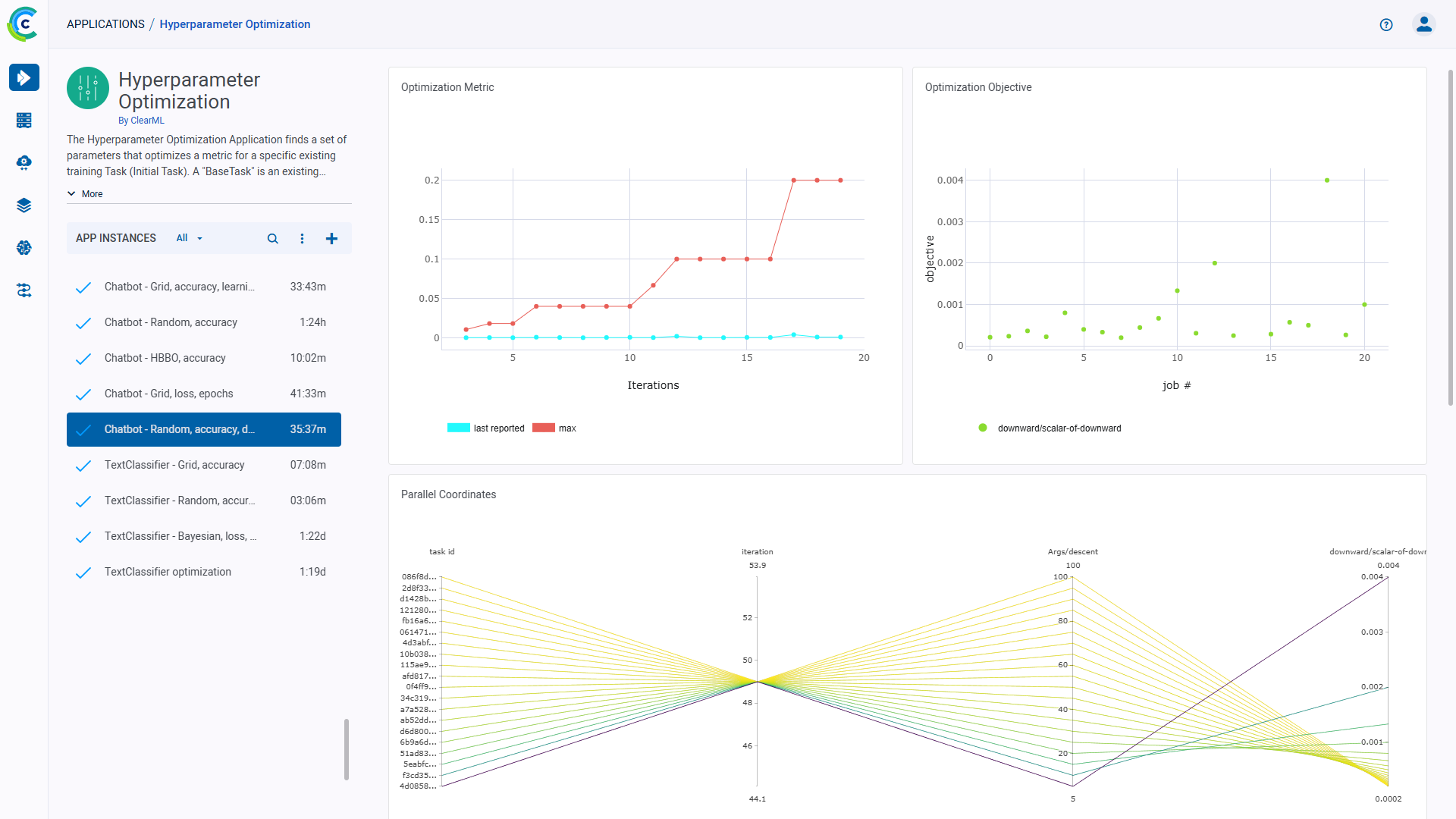Screen dimensions: 1456x819
Task: Open the Models brain sidebar icon
Action: click(x=24, y=247)
